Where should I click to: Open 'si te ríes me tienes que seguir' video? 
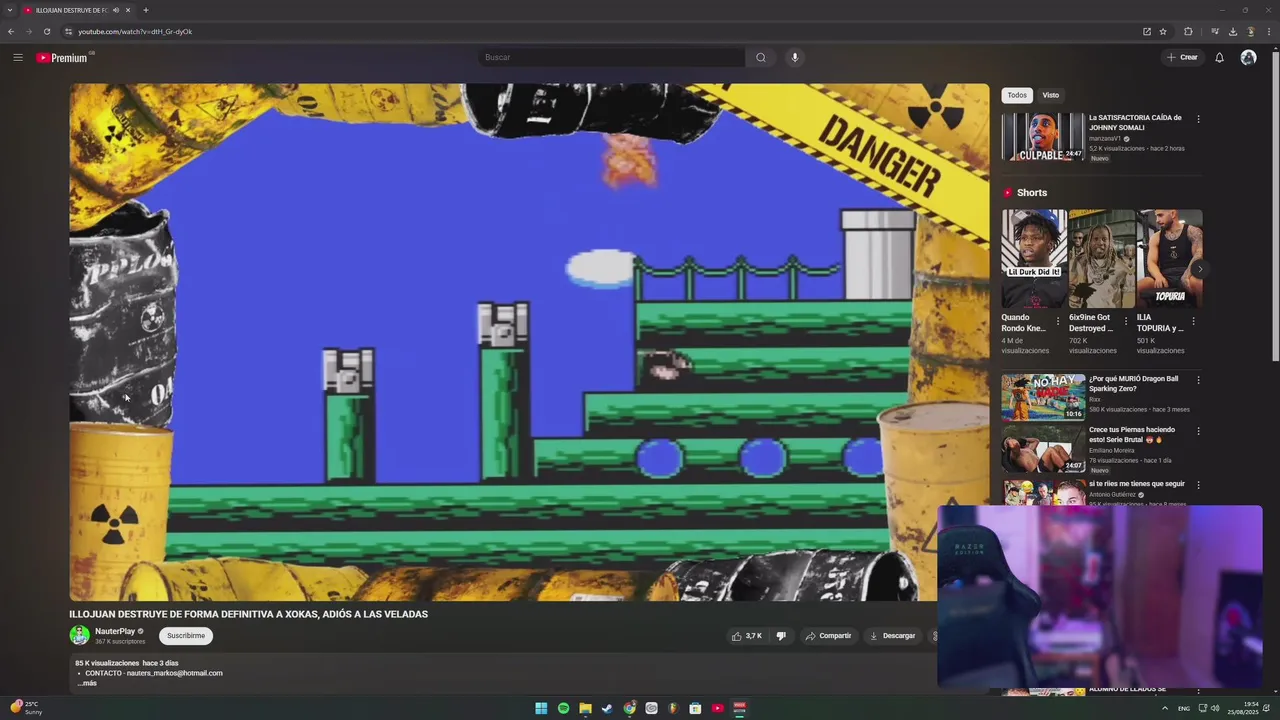[1137, 484]
